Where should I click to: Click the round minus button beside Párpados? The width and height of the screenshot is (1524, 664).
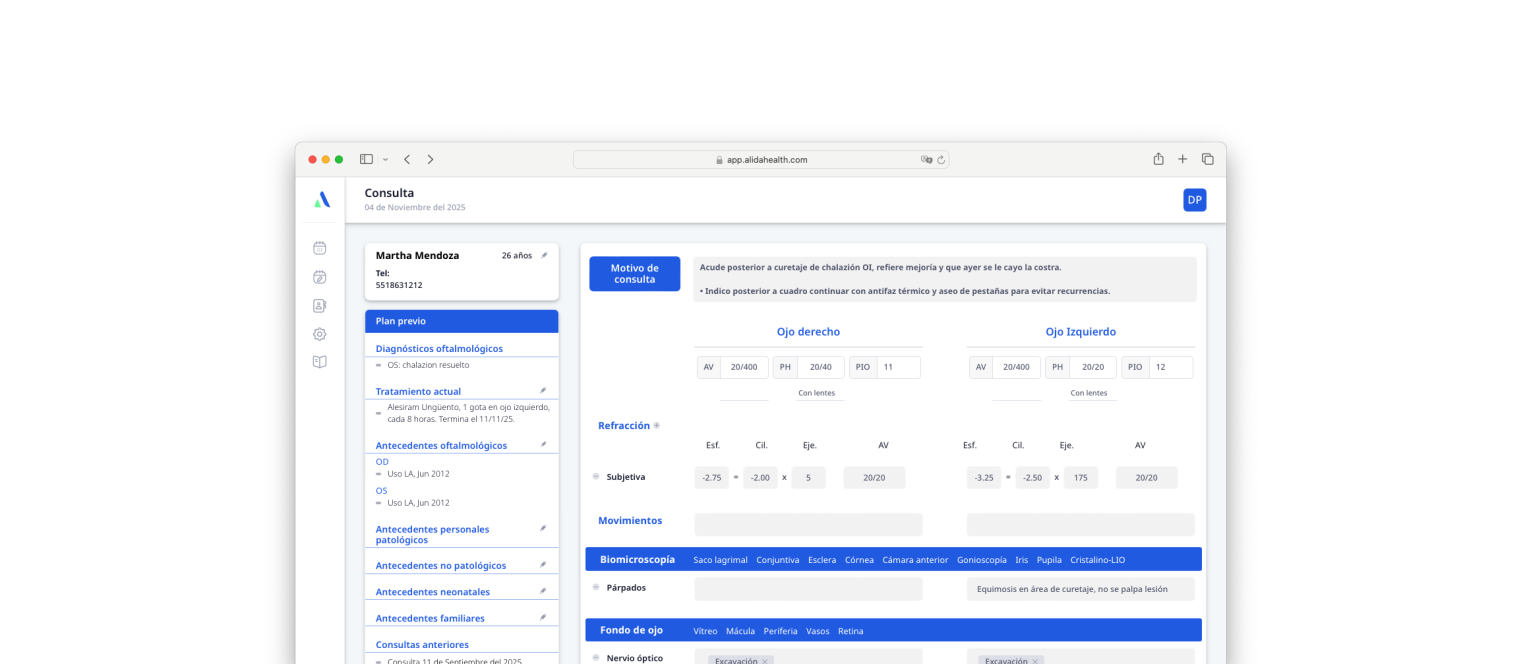pos(596,587)
